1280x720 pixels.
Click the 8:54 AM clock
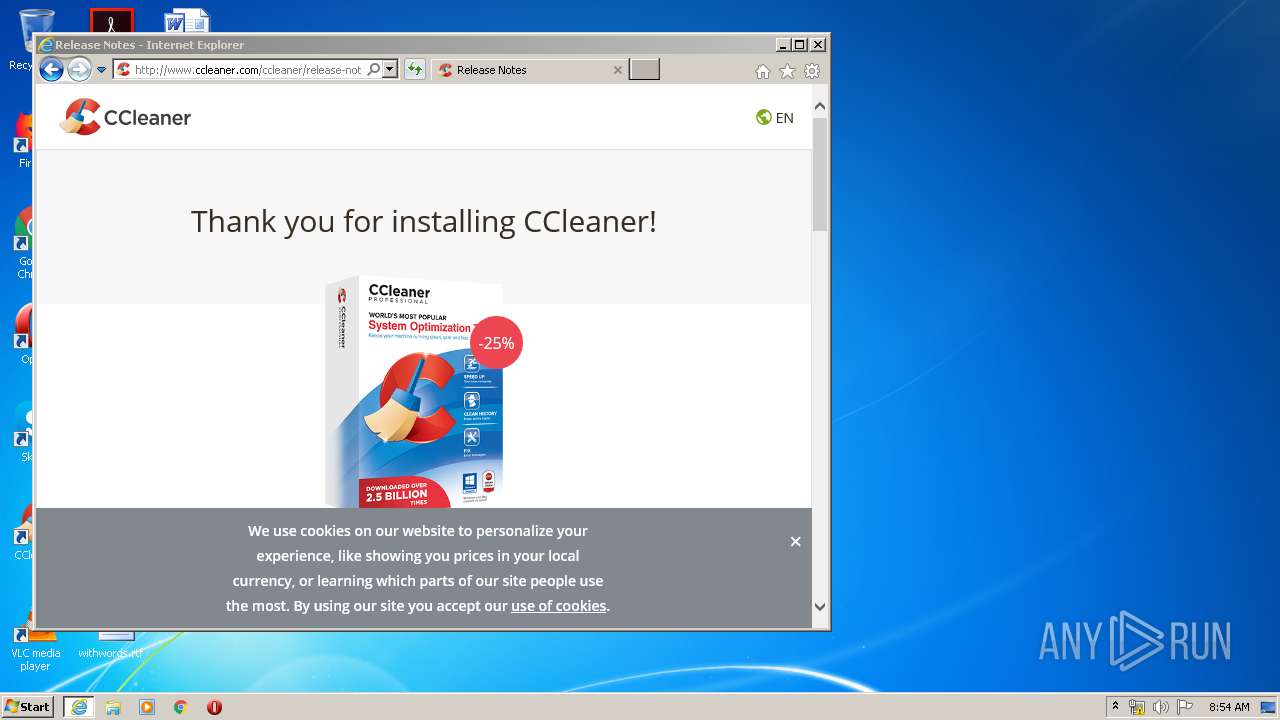1229,707
